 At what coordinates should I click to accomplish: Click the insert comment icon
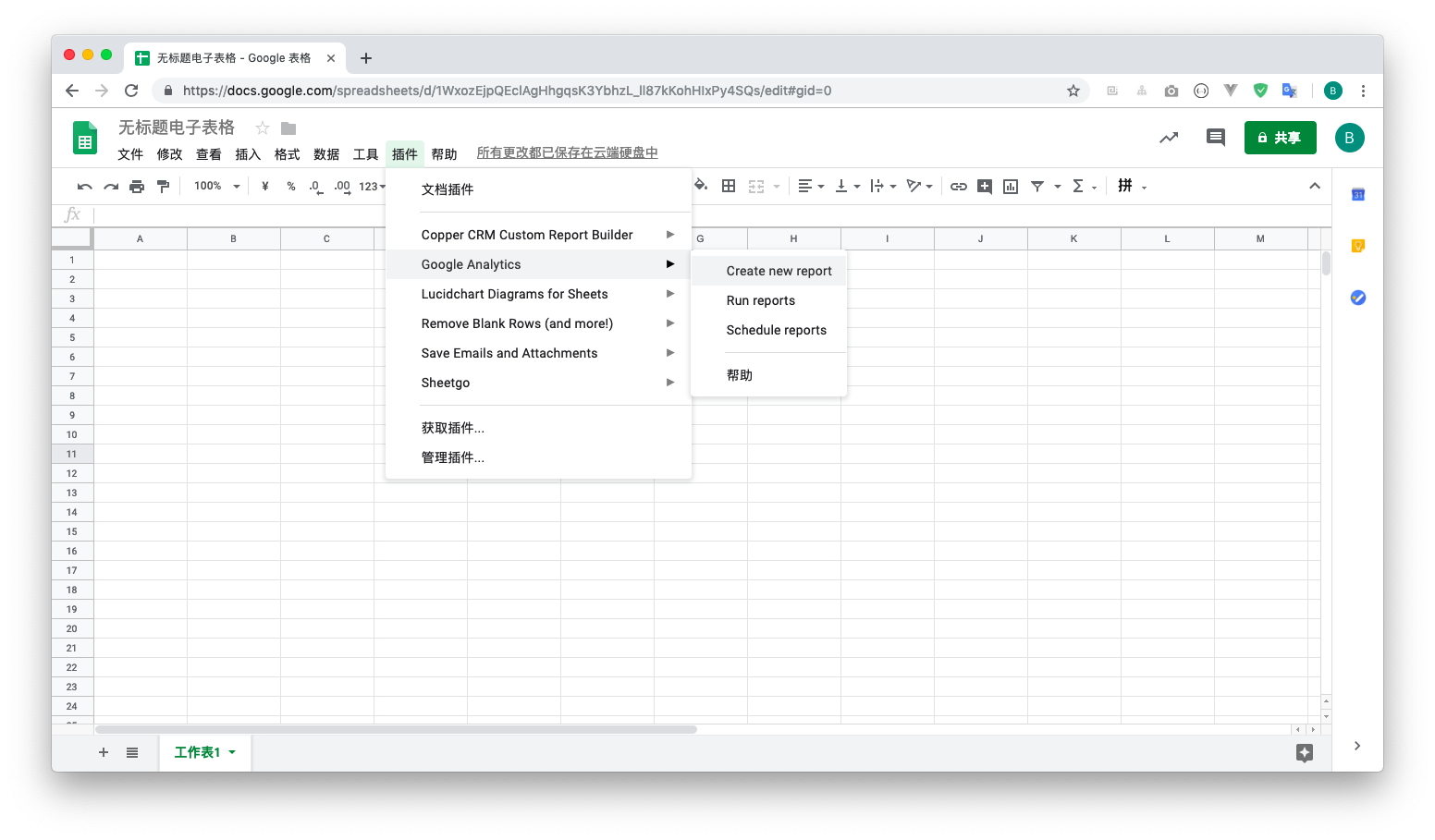[985, 187]
